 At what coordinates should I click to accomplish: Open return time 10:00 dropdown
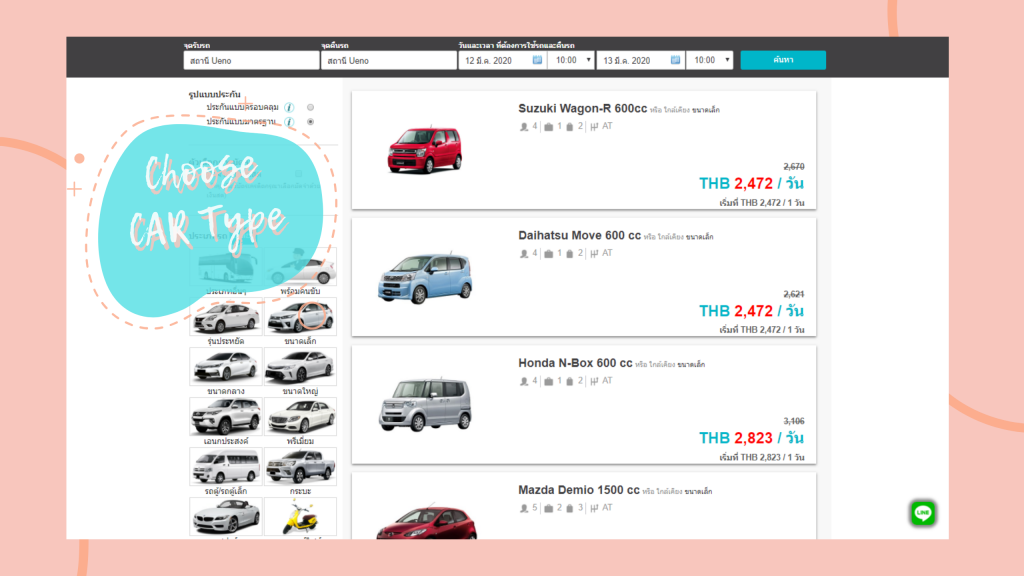(709, 60)
